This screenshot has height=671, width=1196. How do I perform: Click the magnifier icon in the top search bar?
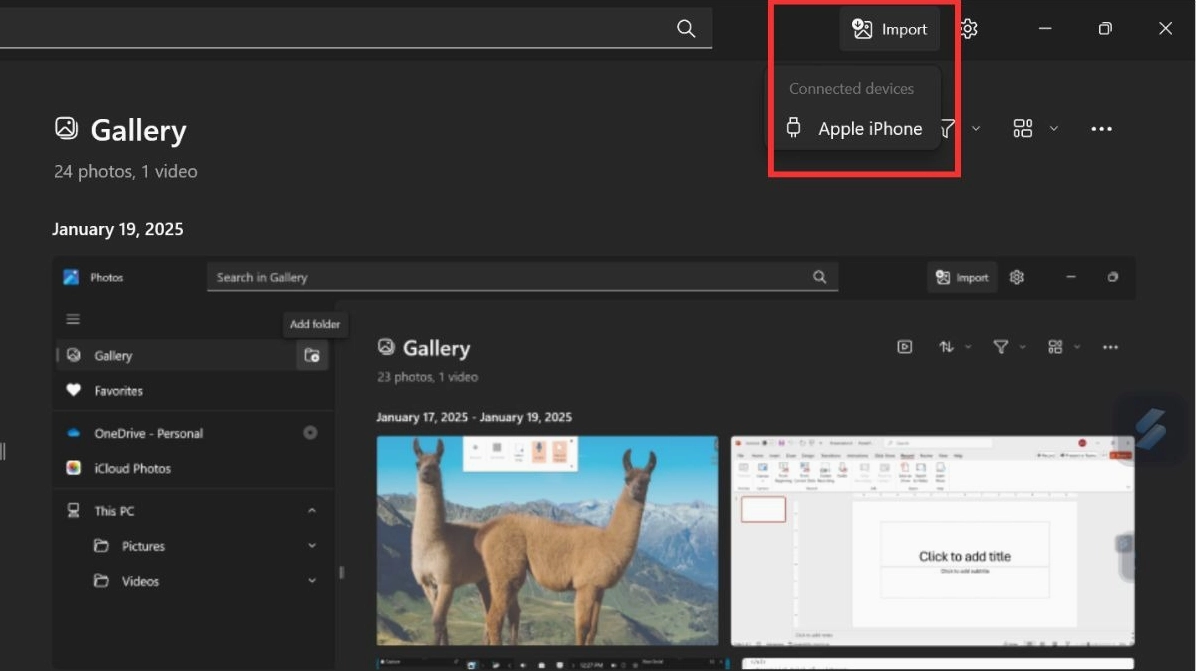pos(686,29)
